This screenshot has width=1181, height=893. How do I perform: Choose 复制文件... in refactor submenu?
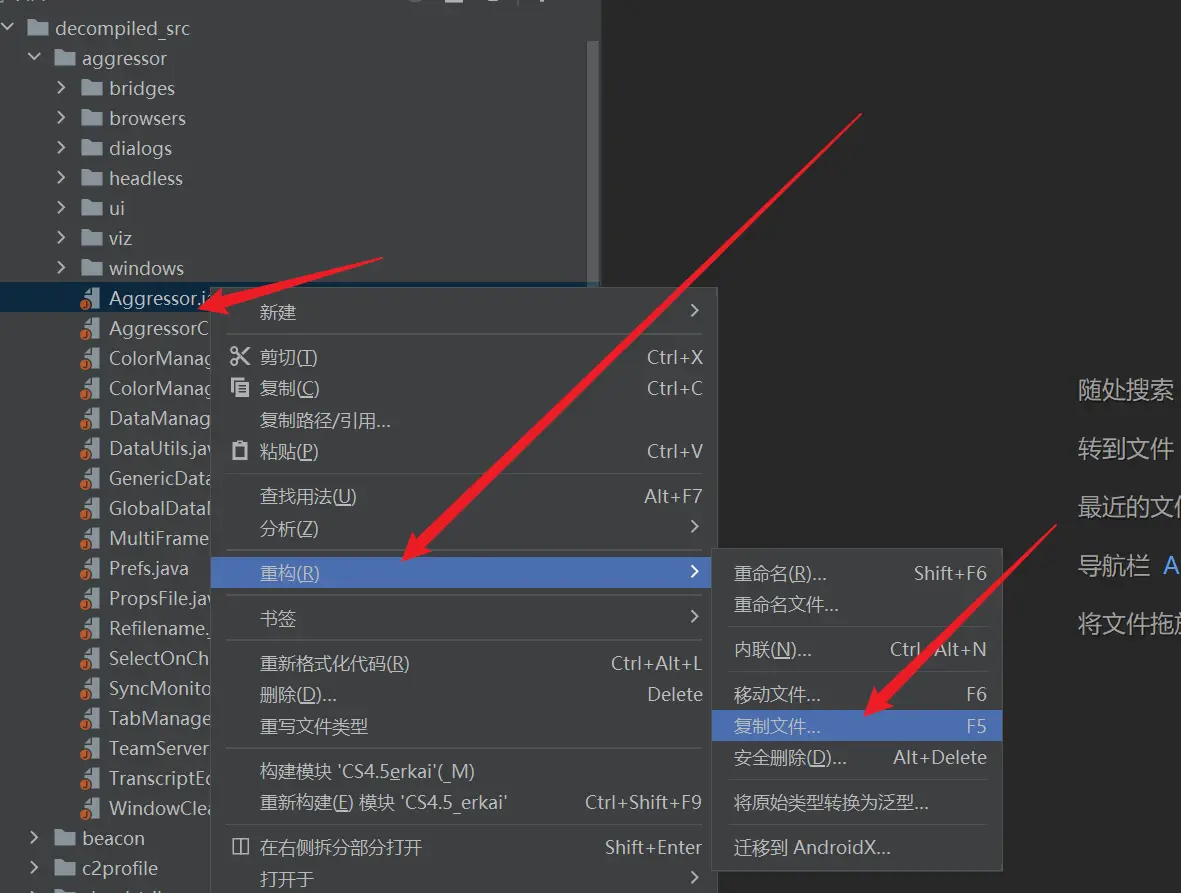pos(777,726)
